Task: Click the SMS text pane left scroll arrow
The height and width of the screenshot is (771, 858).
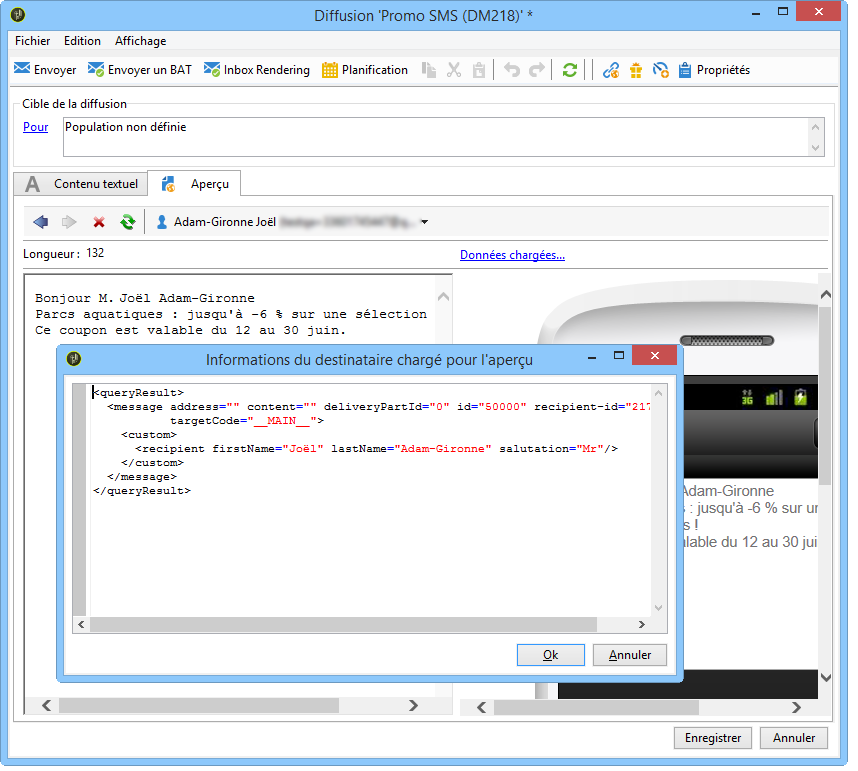Action: click(47, 706)
